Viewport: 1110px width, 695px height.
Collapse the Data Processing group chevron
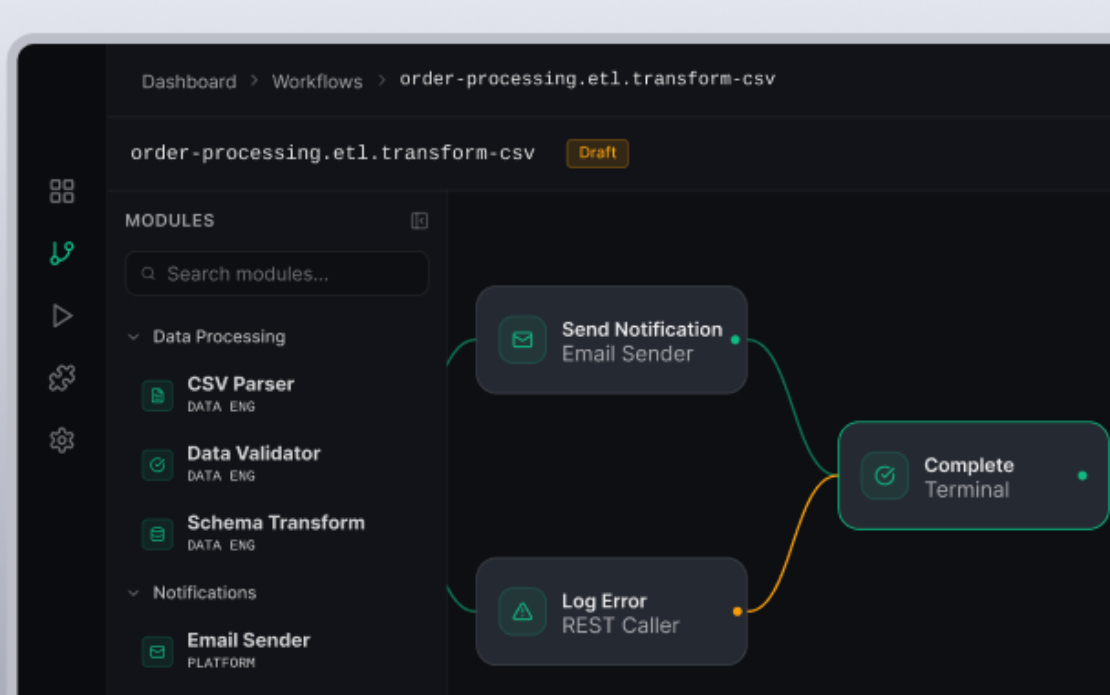pyautogui.click(x=133, y=337)
